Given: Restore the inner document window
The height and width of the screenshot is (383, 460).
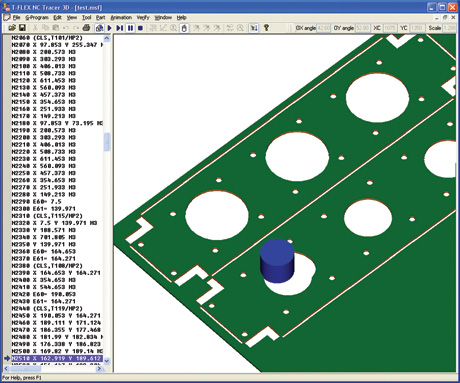Looking at the screenshot, I should point(445,17).
